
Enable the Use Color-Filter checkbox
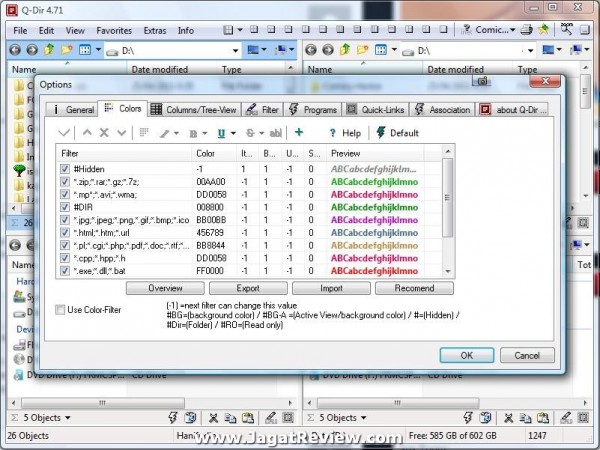tap(61, 310)
